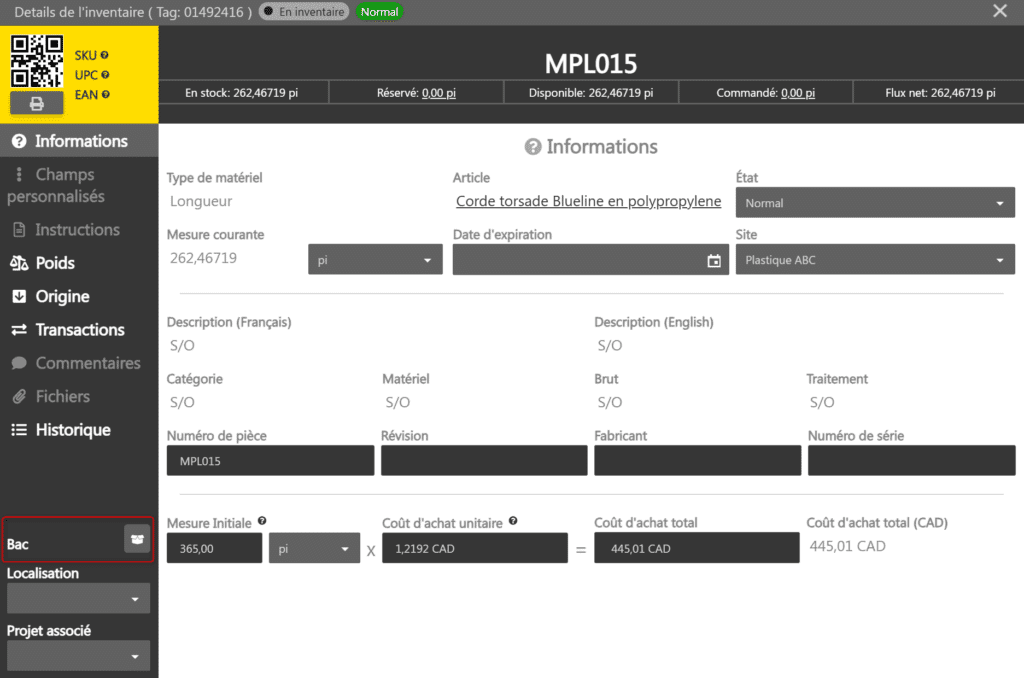1024x678 pixels.
Task: Open the Poids section in sidebar
Action: [55, 263]
